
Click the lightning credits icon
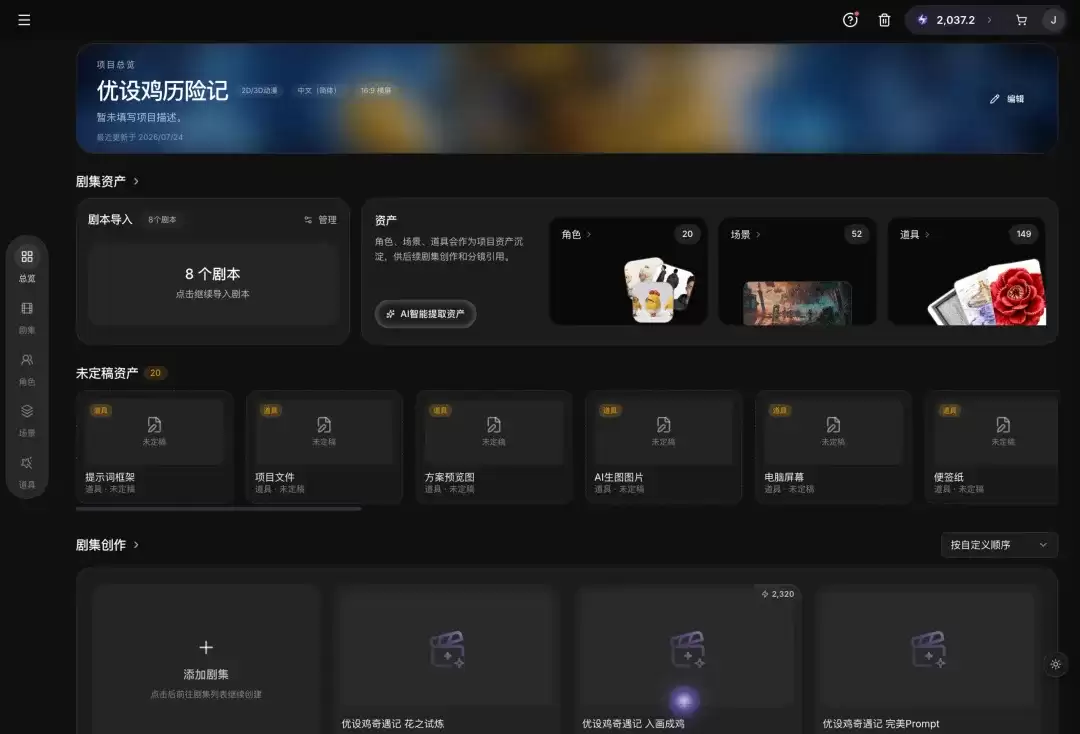coord(922,20)
